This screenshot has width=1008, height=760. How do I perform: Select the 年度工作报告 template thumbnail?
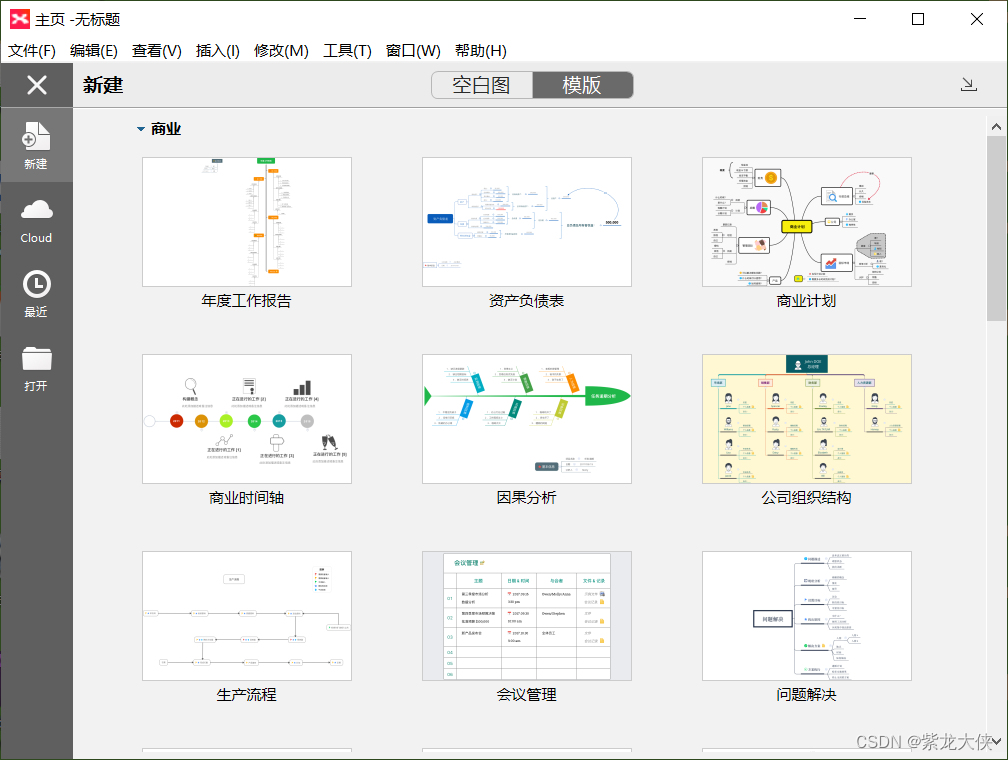tap(247, 222)
